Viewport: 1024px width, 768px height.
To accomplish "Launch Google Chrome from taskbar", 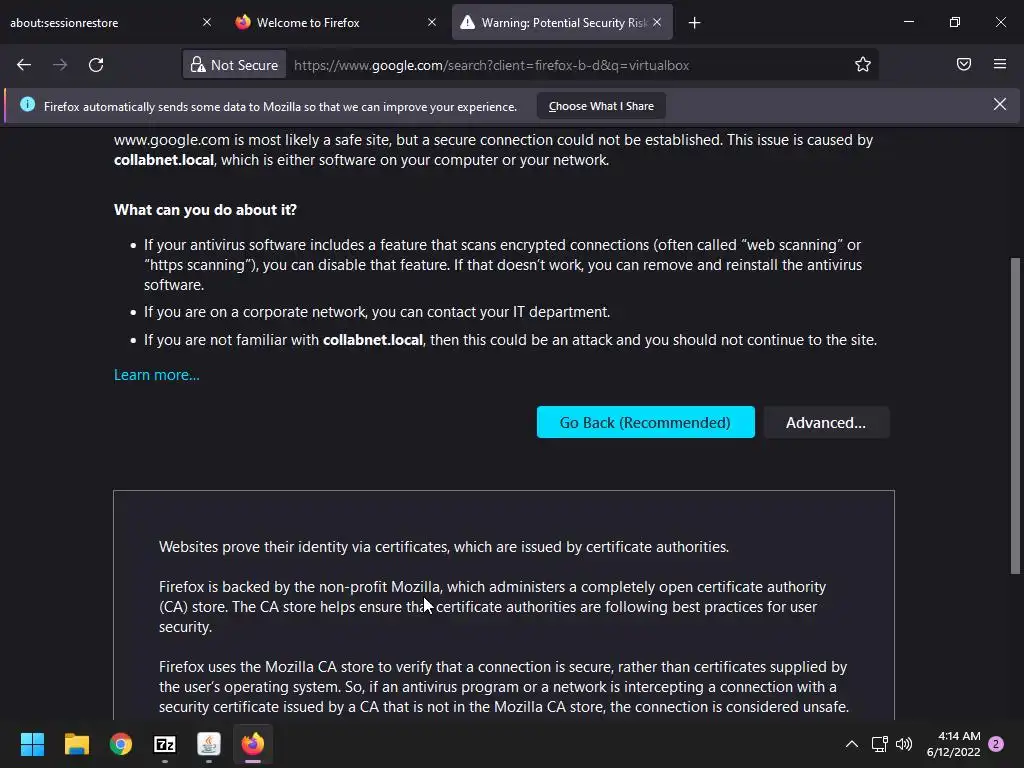I will (x=121, y=744).
